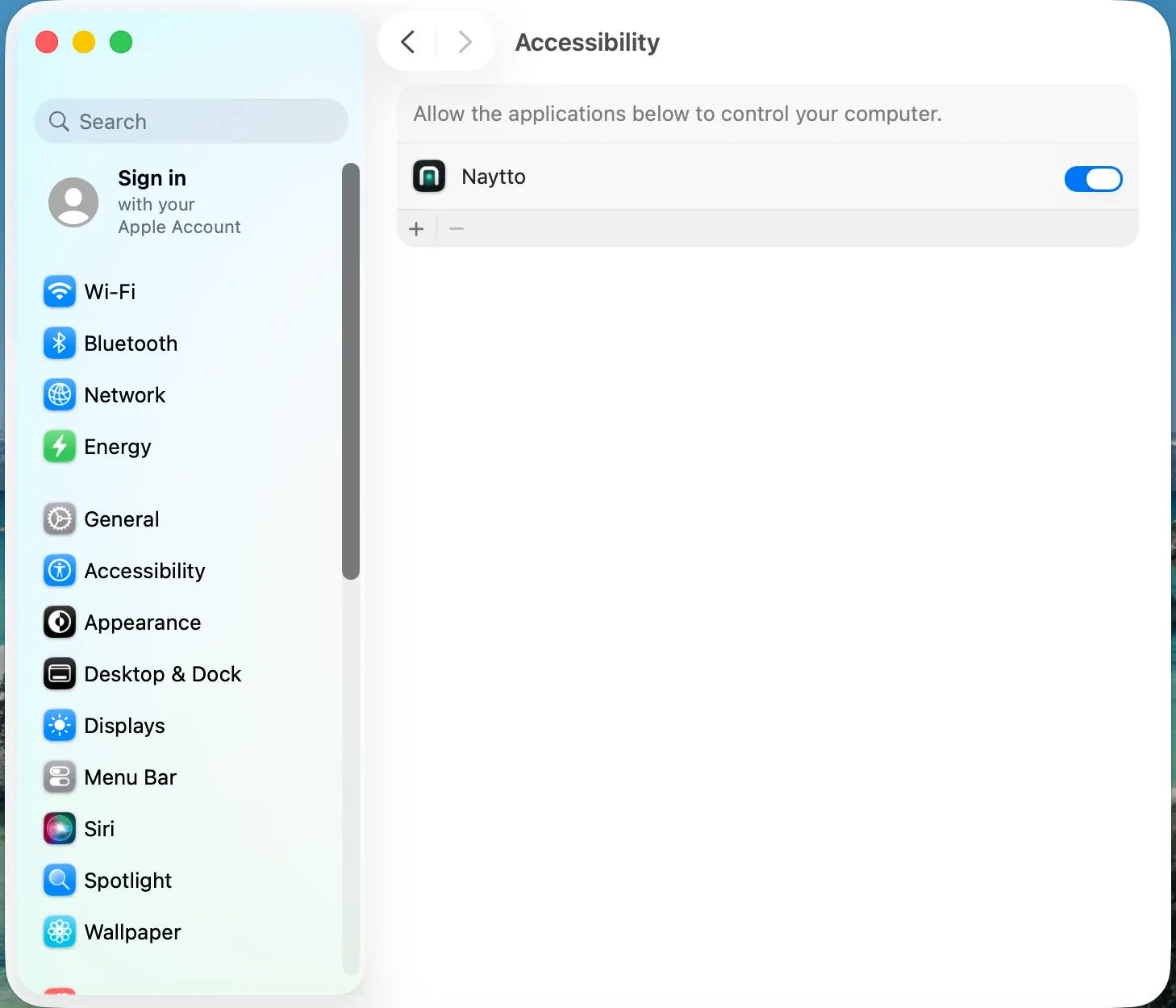Add an application with the plus button
1176x1008 pixels.
click(x=416, y=229)
